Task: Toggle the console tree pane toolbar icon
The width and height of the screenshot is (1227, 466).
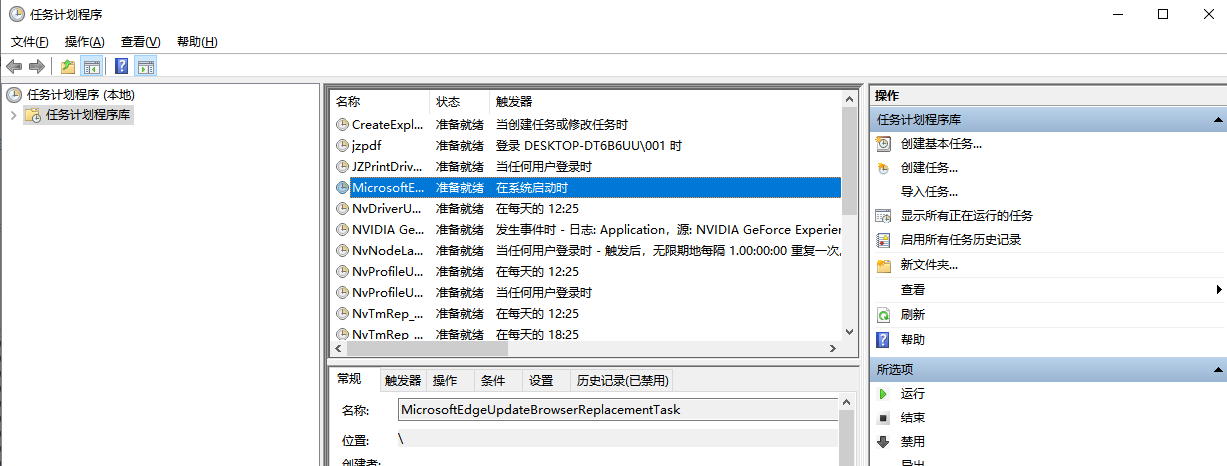Action: click(x=91, y=67)
